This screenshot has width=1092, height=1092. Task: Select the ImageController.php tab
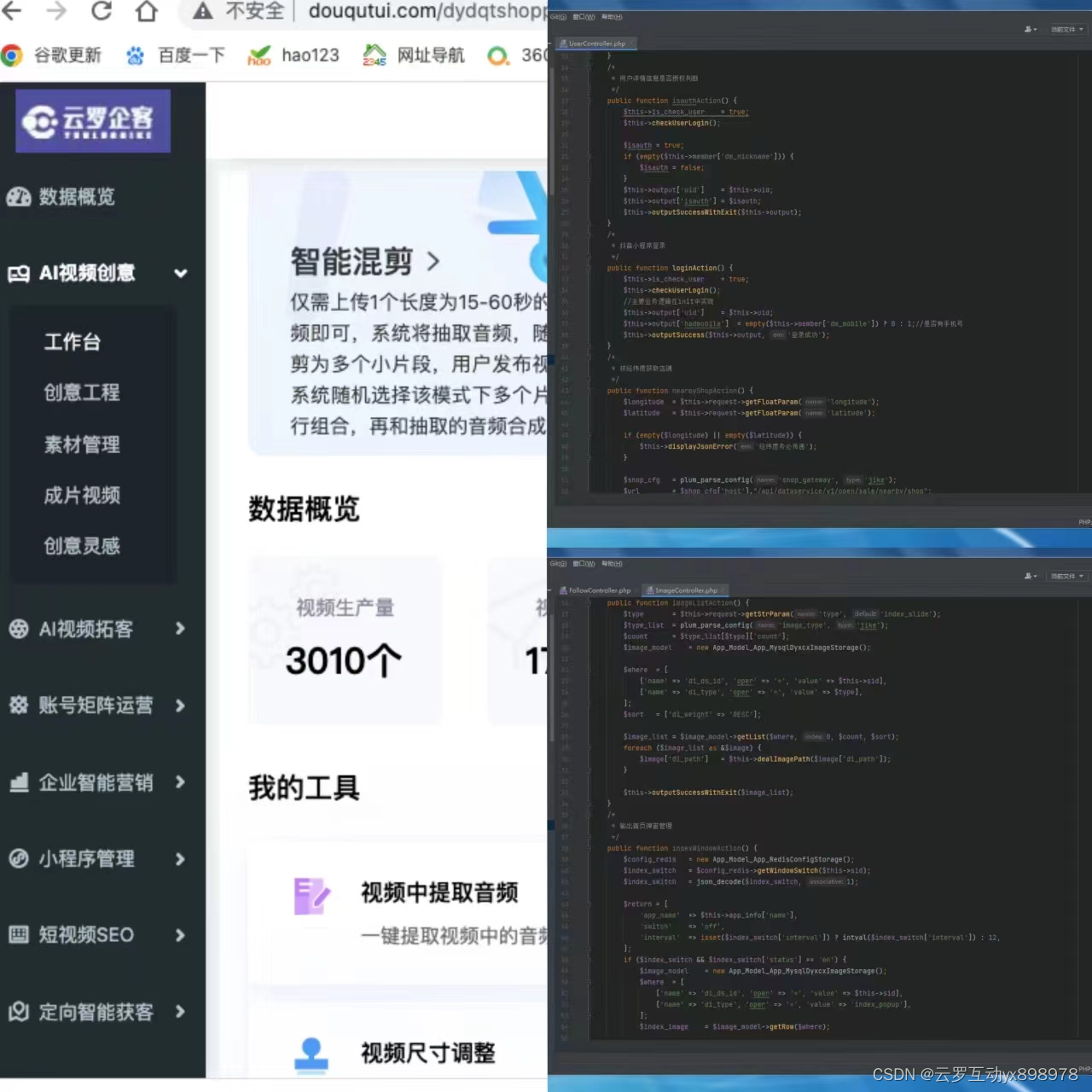(x=683, y=590)
